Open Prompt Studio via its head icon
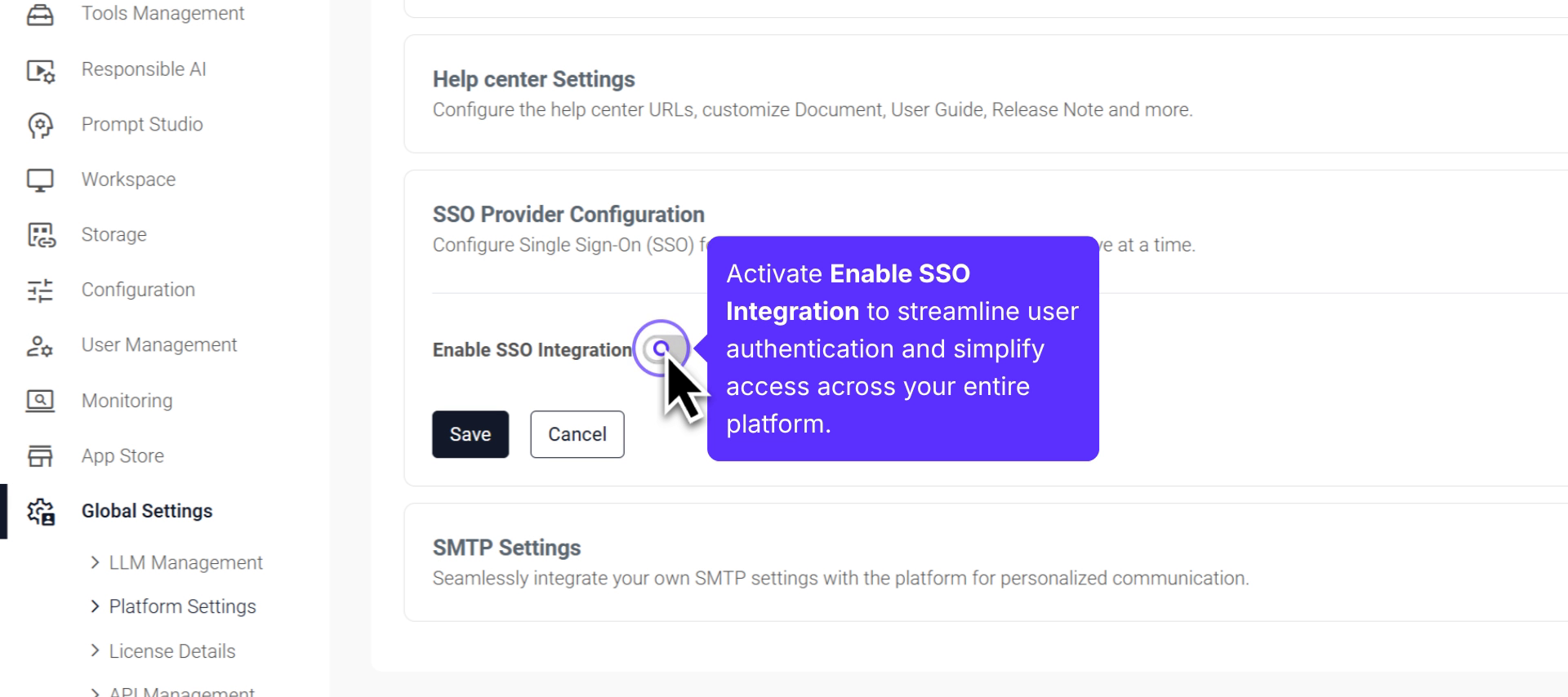This screenshot has width=1568, height=697. 40,125
